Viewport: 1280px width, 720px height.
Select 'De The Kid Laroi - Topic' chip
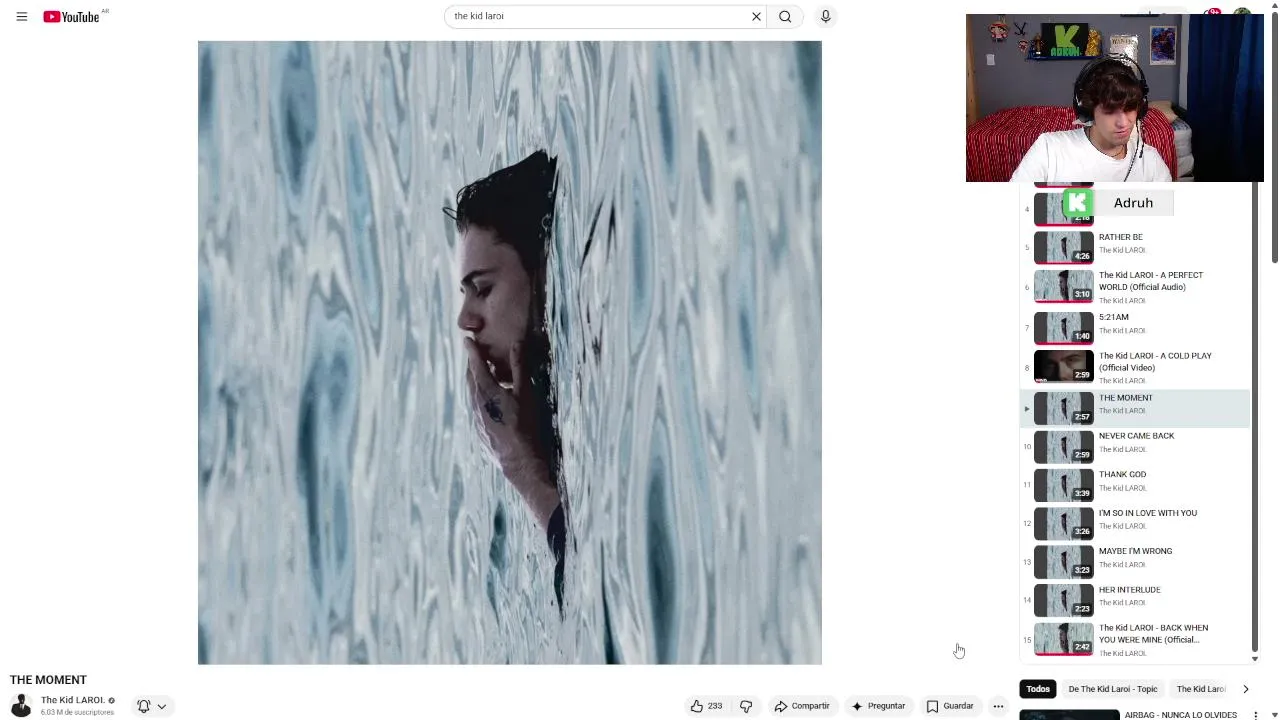1112,689
